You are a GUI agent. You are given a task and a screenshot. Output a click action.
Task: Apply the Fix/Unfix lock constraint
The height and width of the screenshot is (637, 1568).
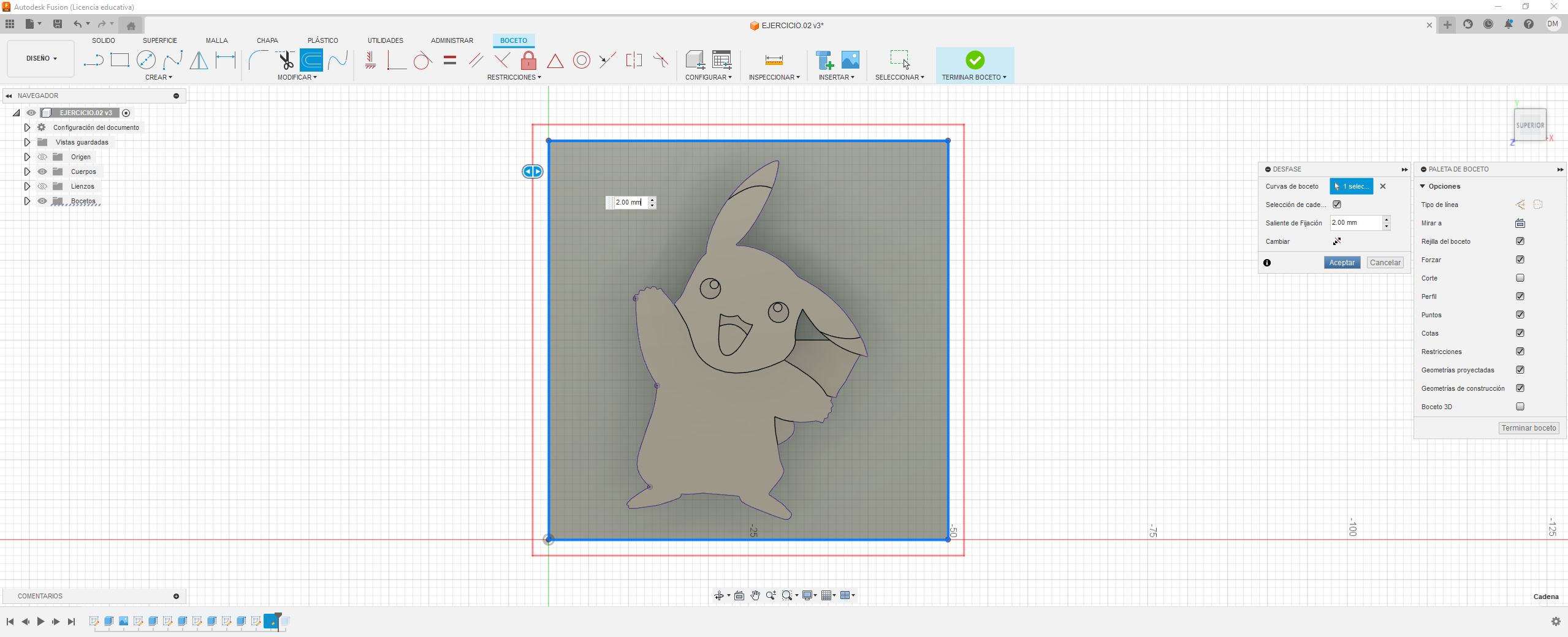pos(528,60)
